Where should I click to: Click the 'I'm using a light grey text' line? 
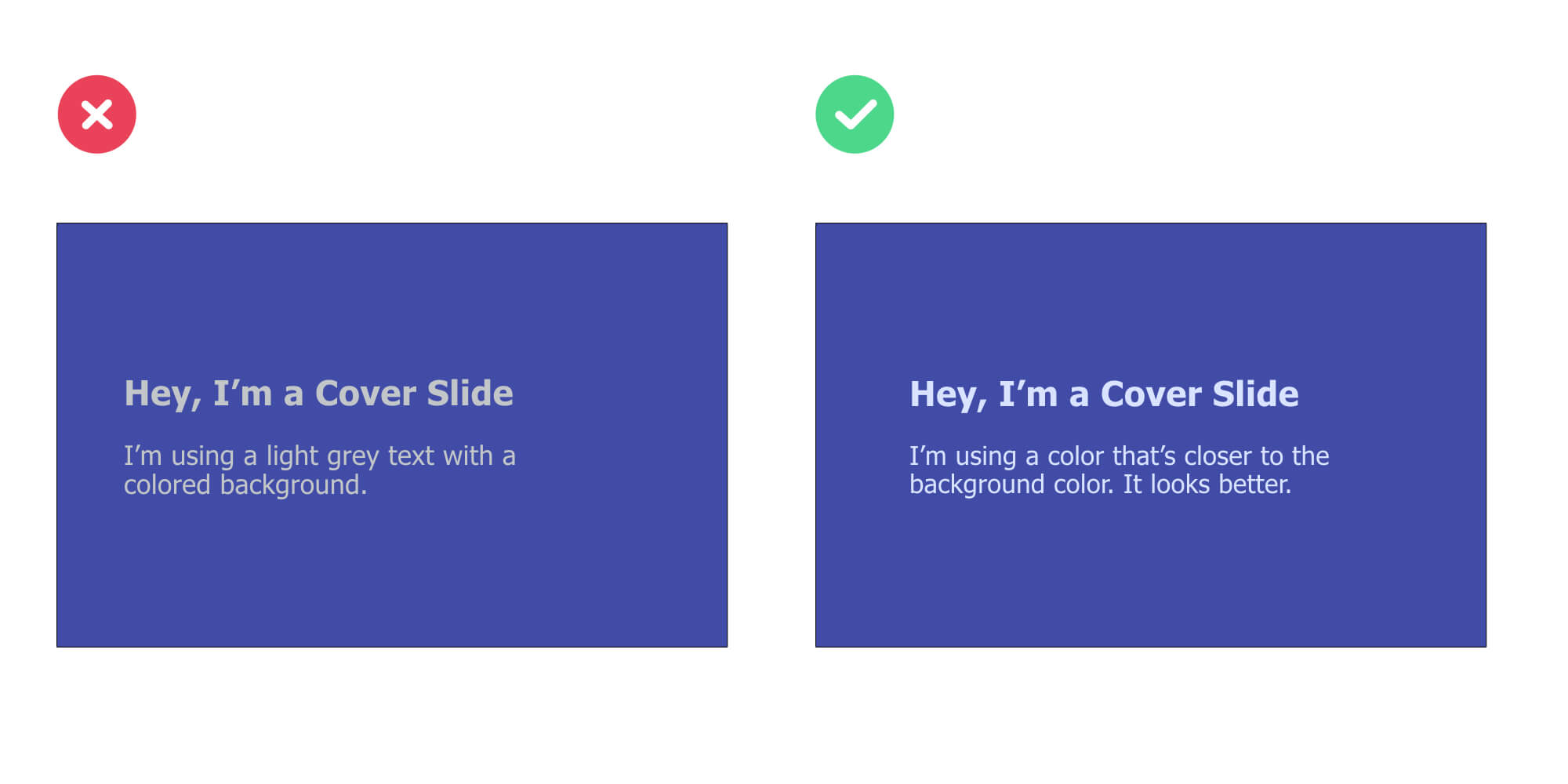tap(320, 456)
